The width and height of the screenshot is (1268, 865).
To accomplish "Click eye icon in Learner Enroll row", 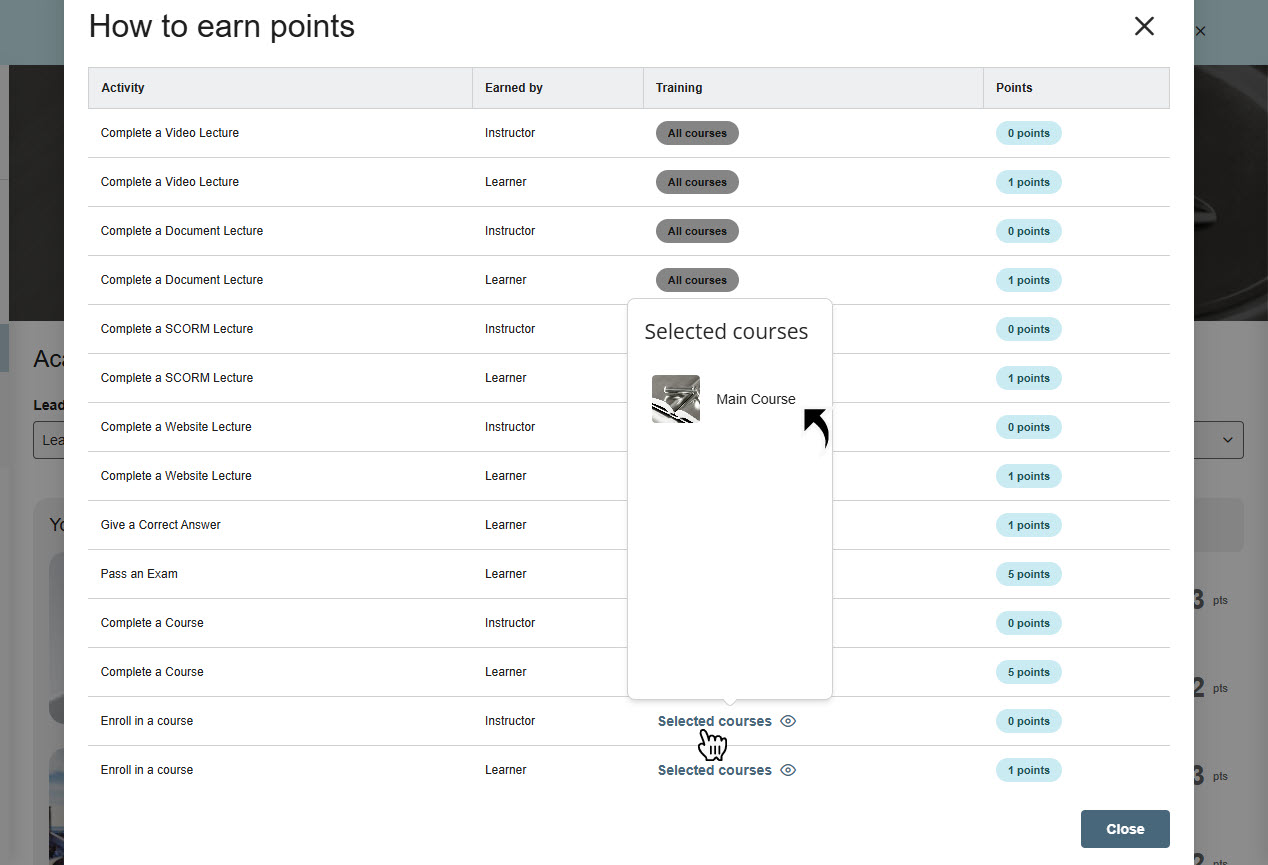I will point(788,770).
